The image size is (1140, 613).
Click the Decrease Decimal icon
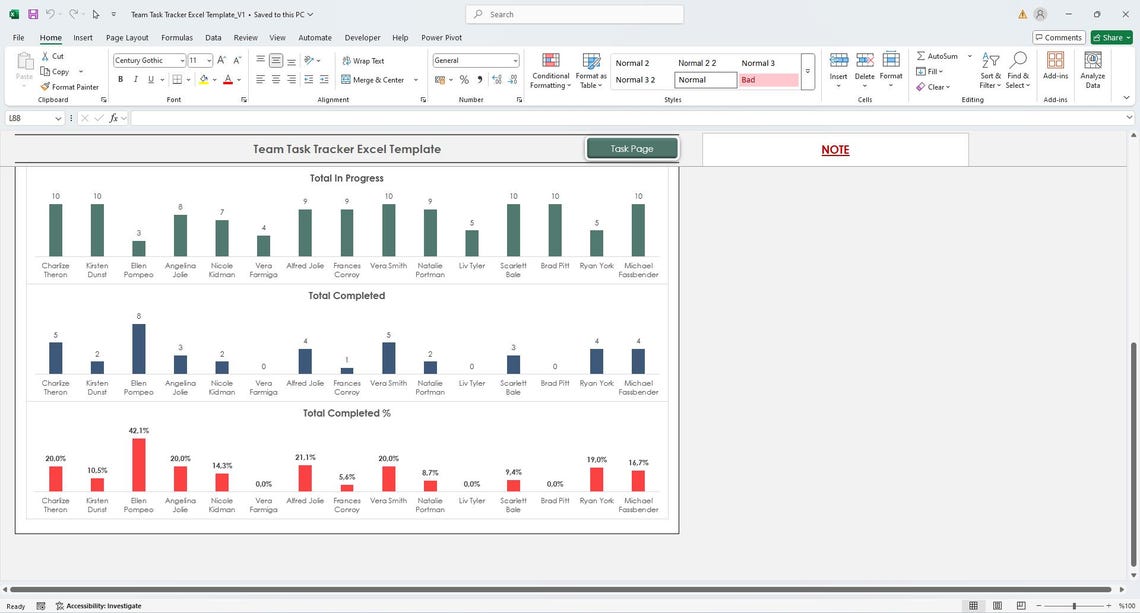(x=513, y=79)
